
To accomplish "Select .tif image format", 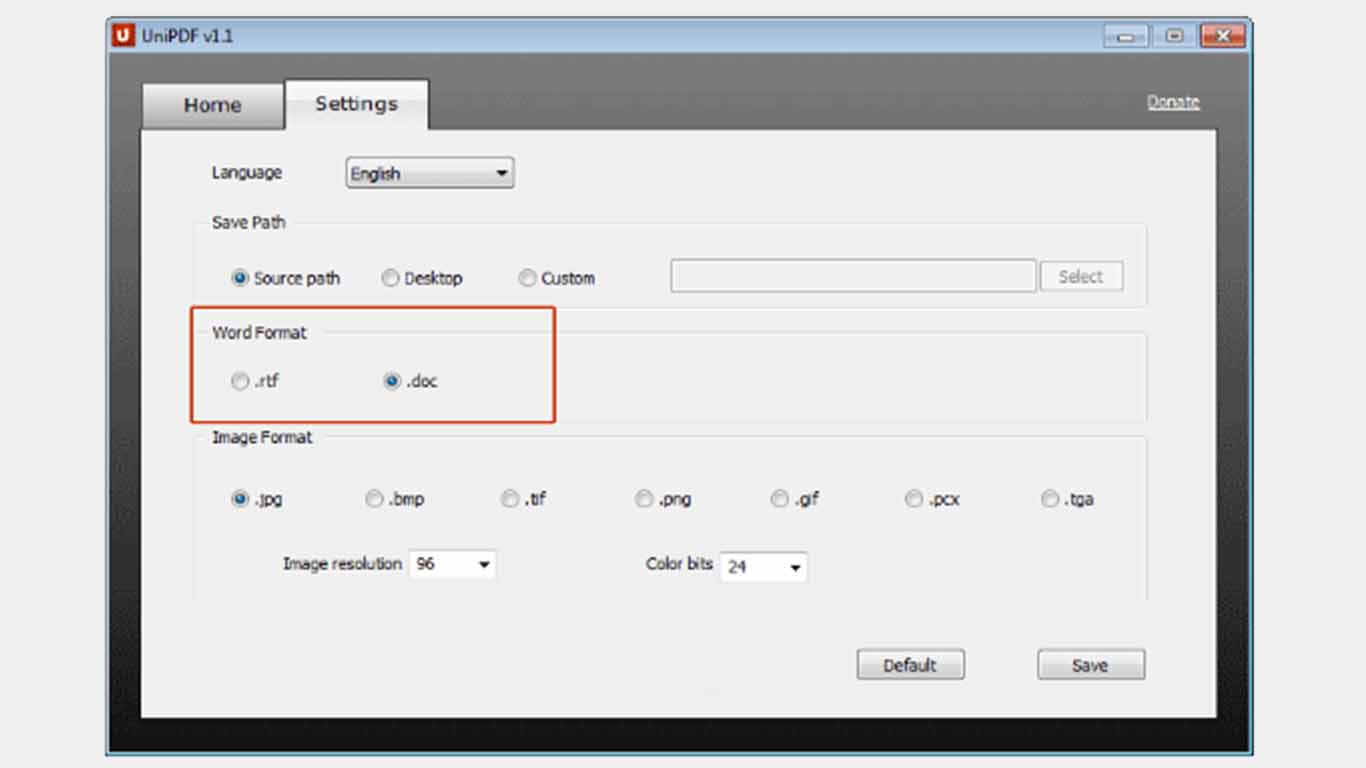I will point(524,499).
